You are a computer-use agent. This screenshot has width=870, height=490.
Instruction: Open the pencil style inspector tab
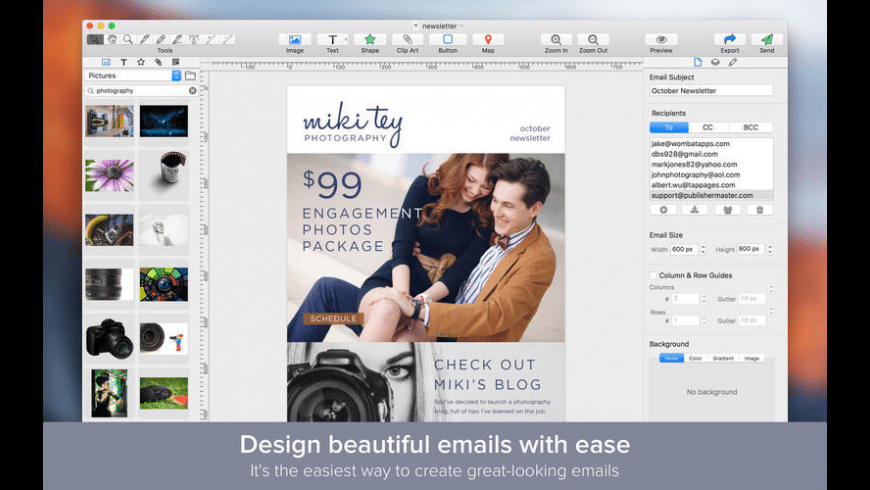(733, 62)
